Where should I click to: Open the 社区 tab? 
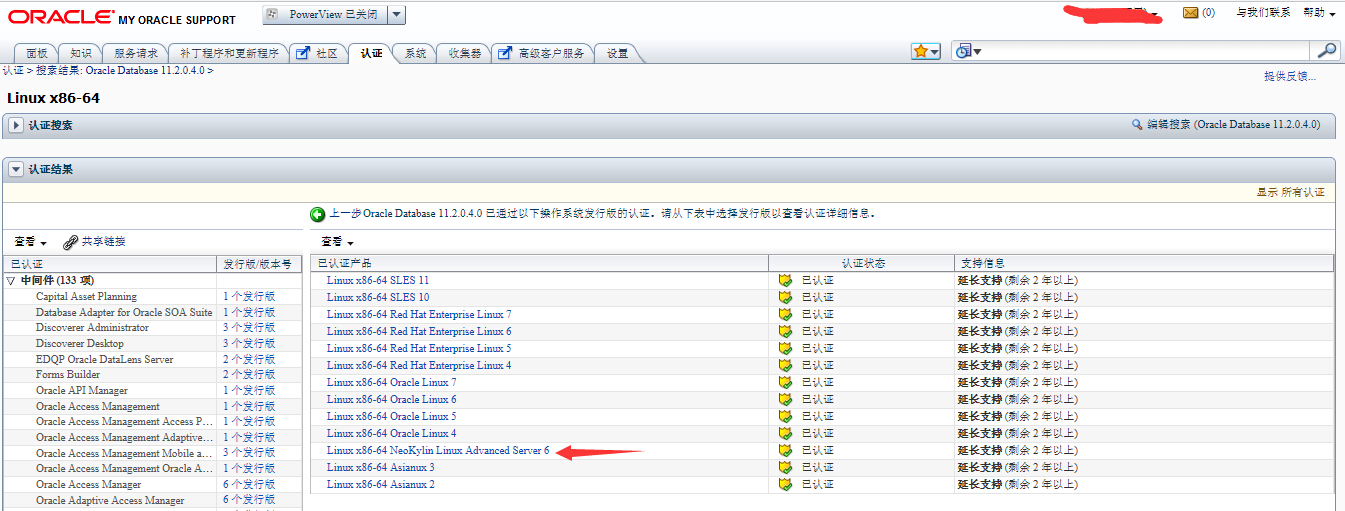[319, 53]
